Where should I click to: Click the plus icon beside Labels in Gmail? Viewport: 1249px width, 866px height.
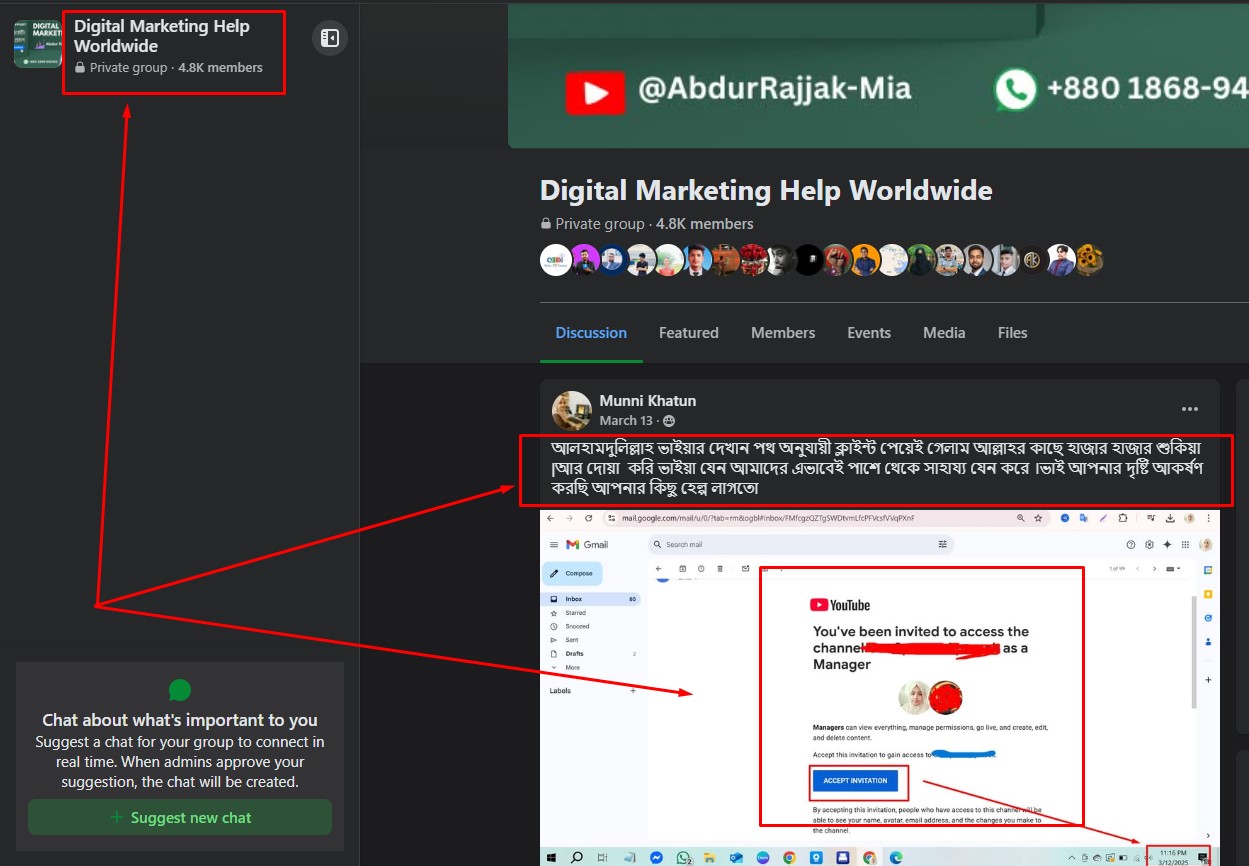[632, 690]
